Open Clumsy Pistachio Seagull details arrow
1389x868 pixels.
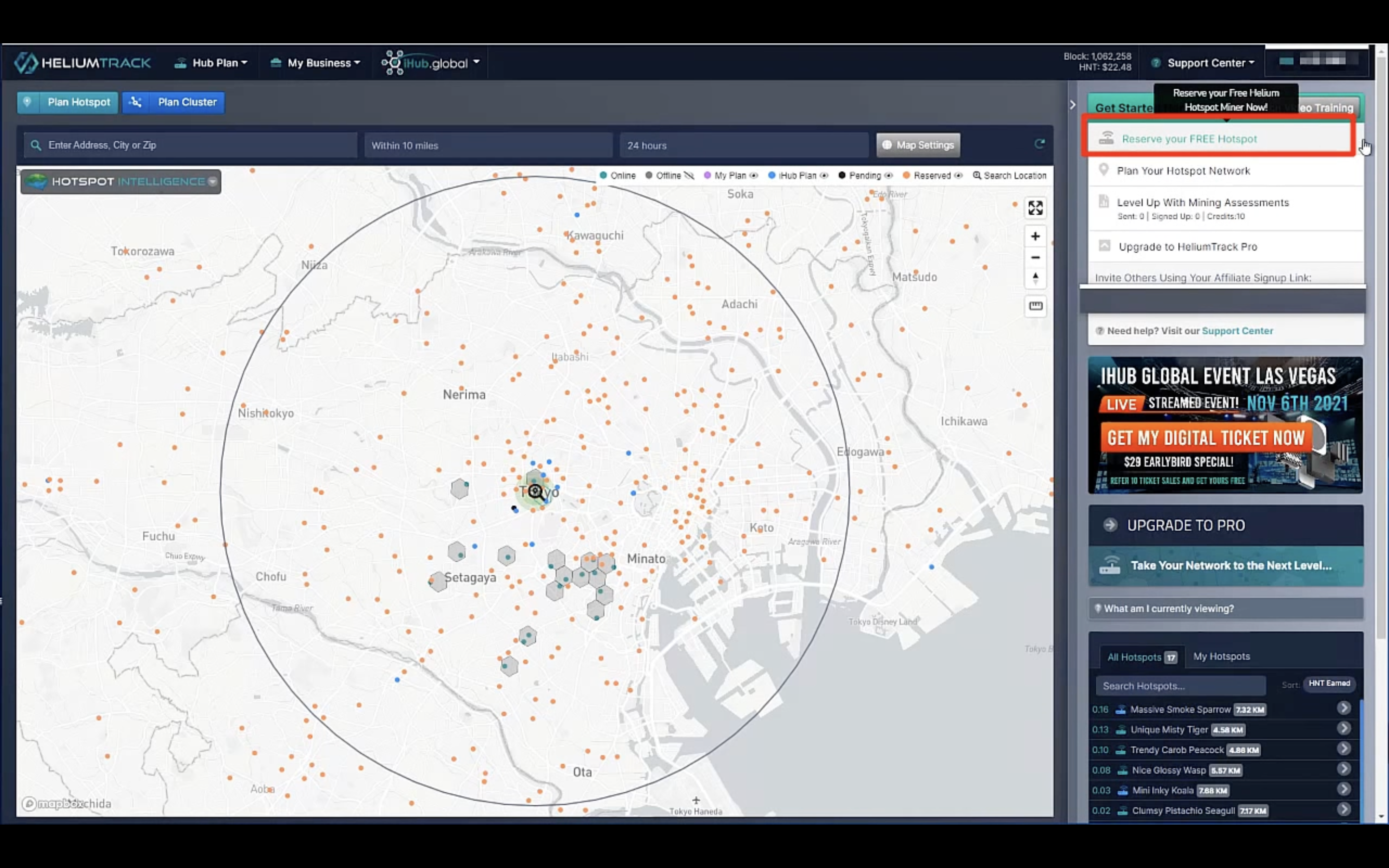tap(1343, 809)
